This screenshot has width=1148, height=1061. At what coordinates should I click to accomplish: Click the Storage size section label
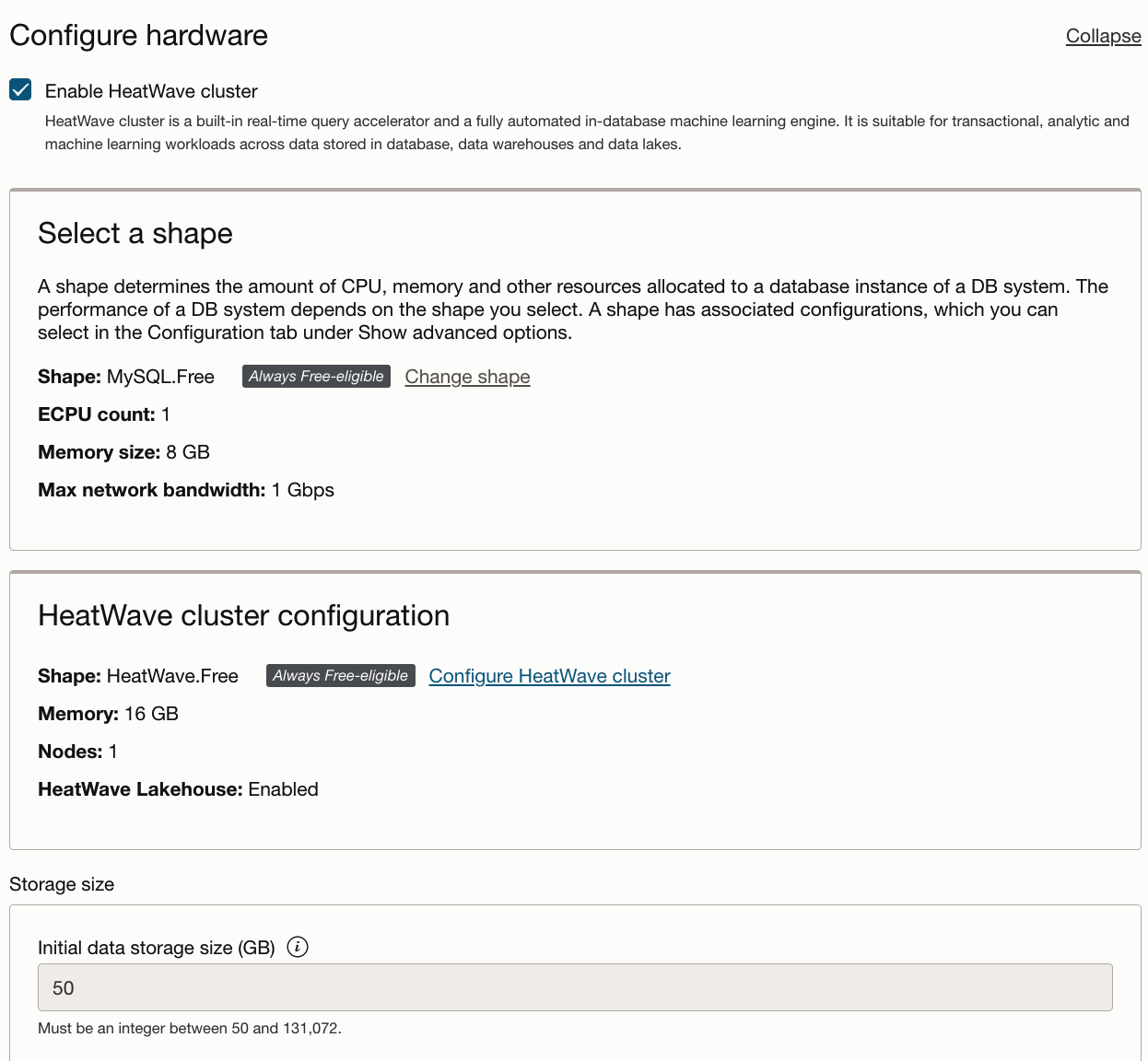tap(62, 884)
